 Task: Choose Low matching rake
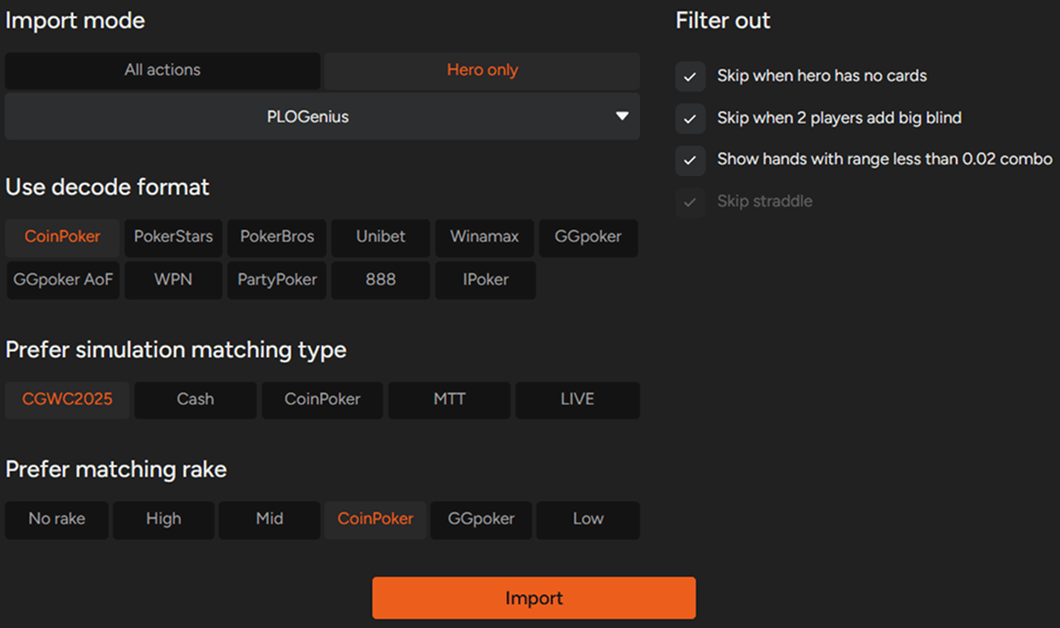click(588, 520)
